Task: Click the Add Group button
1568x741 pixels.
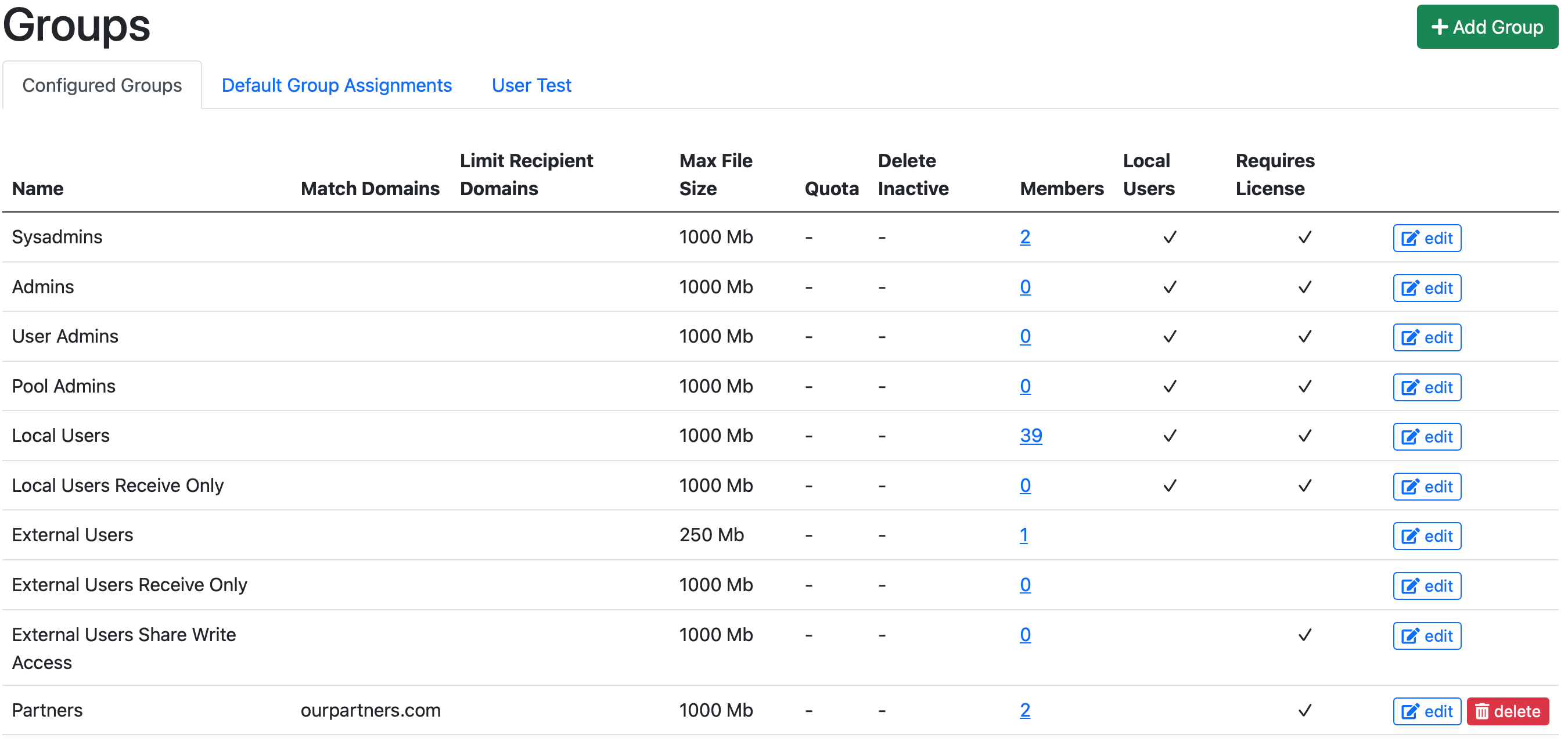Action: coord(1487,27)
